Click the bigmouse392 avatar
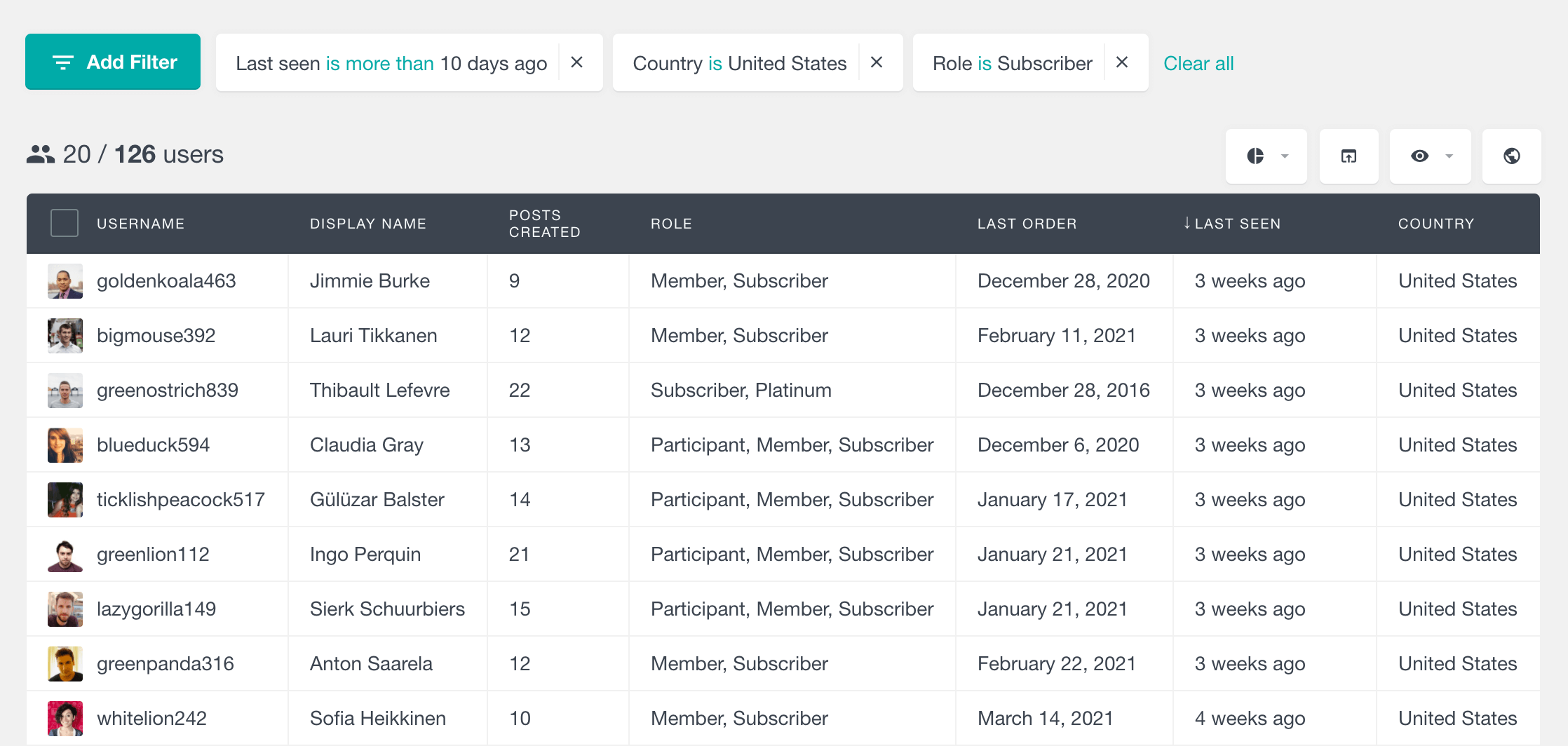This screenshot has height=746, width=1568. [x=65, y=336]
